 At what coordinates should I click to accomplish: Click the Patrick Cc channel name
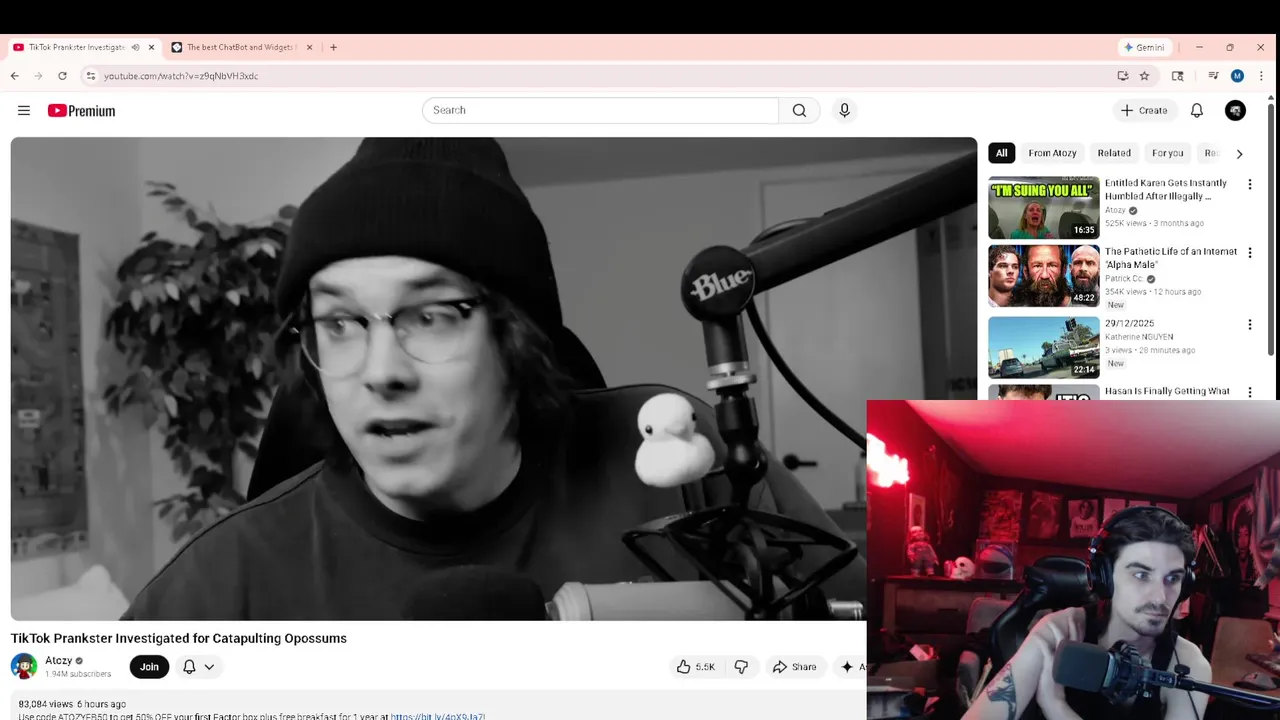[x=1124, y=279]
